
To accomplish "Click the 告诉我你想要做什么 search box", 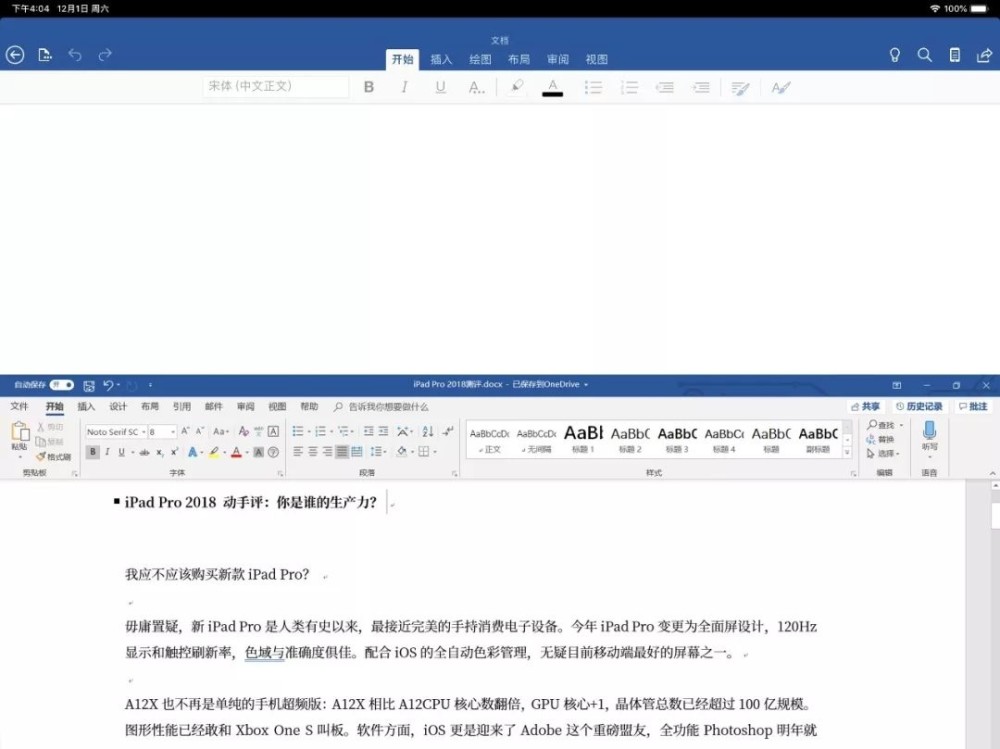I will pyautogui.click(x=381, y=406).
